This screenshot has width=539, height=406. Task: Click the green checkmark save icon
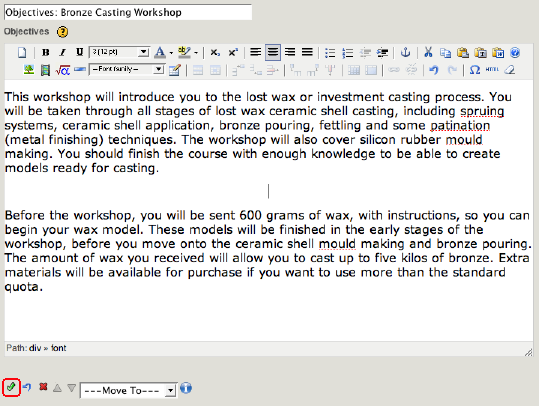pos(11,387)
